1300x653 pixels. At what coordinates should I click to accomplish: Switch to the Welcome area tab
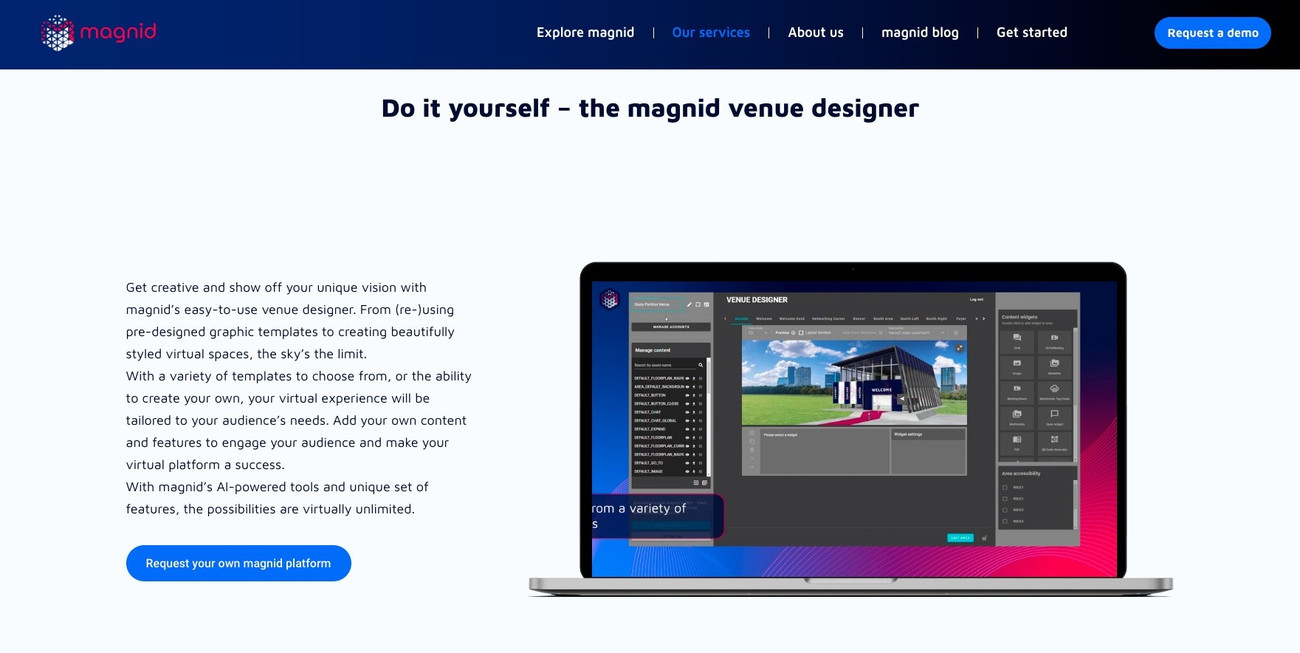(x=764, y=319)
